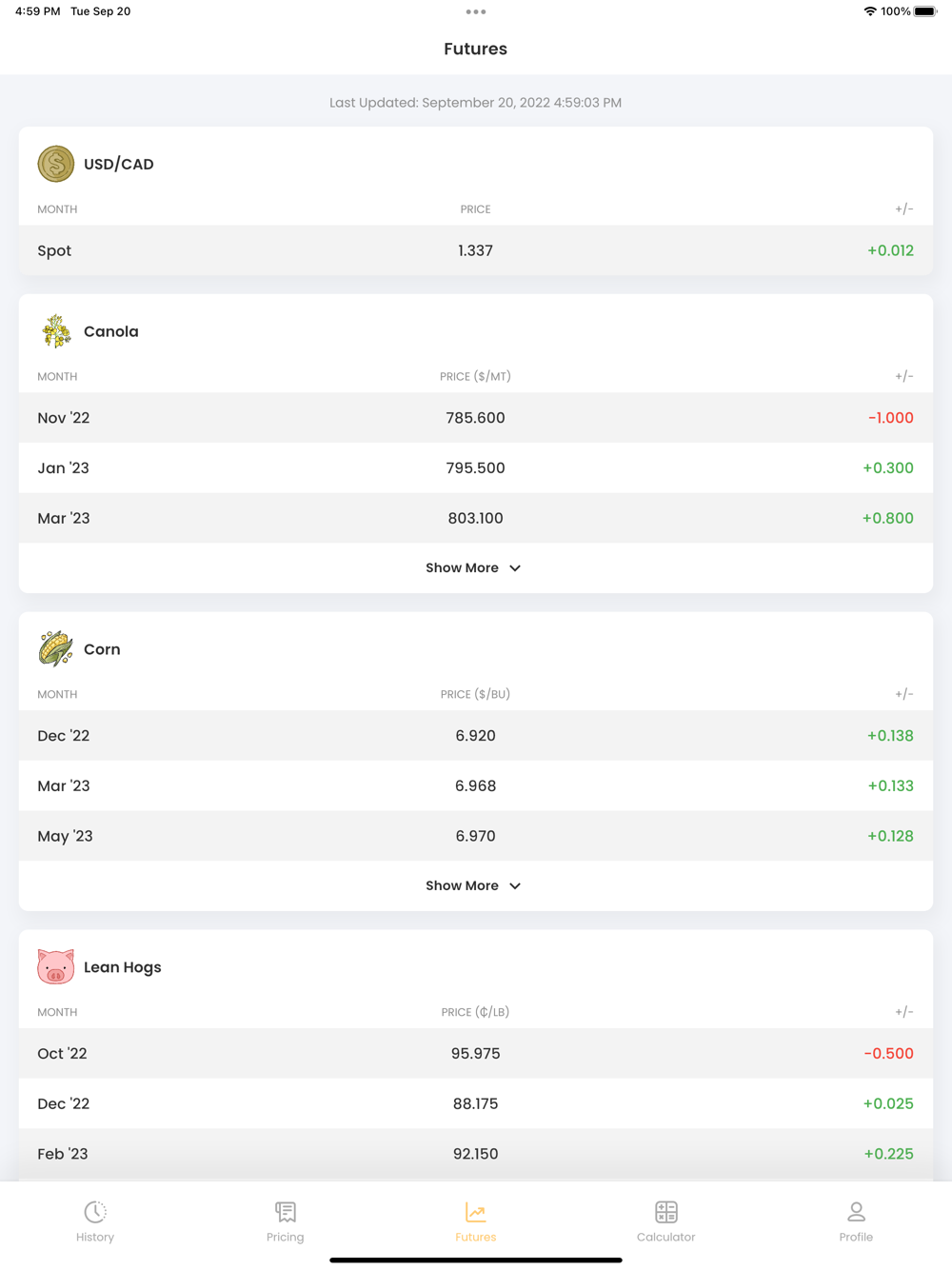
Task: Open the History tab
Action: click(x=95, y=1221)
